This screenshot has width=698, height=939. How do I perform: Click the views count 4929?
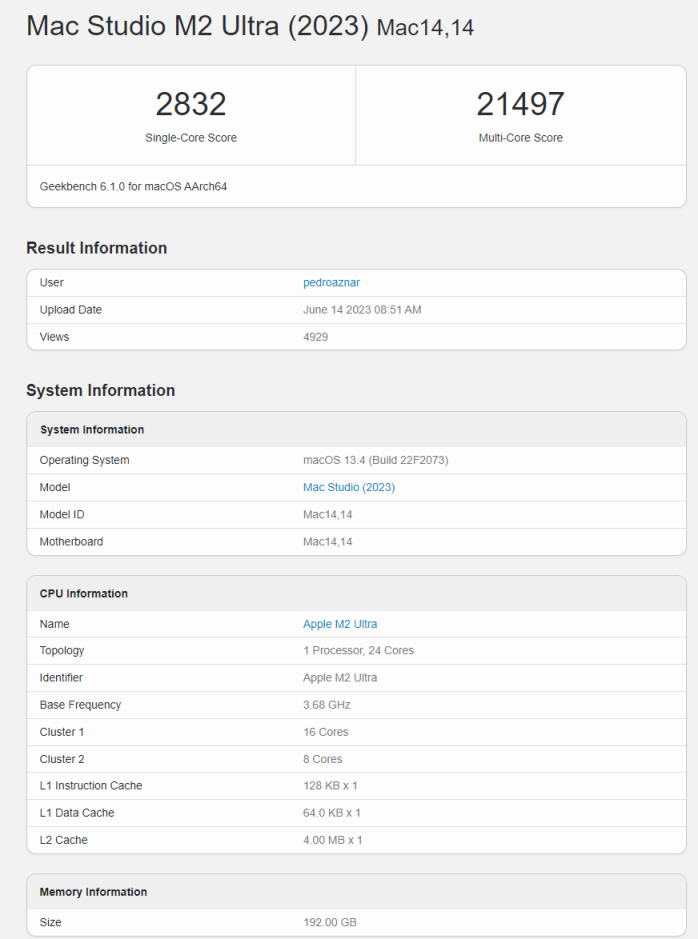coord(315,337)
